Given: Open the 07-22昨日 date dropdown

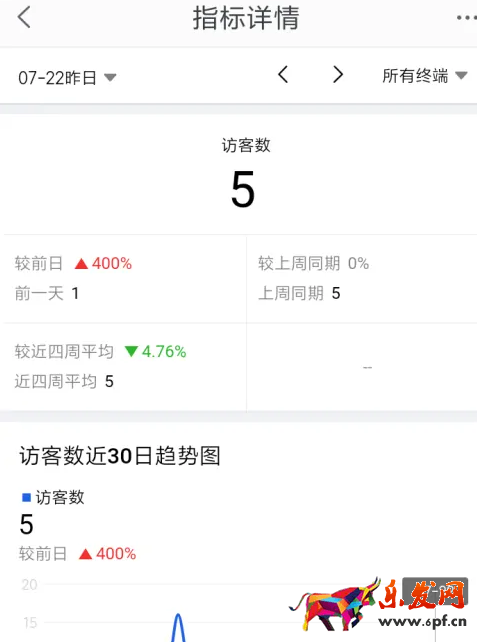Looking at the screenshot, I should click(68, 77).
